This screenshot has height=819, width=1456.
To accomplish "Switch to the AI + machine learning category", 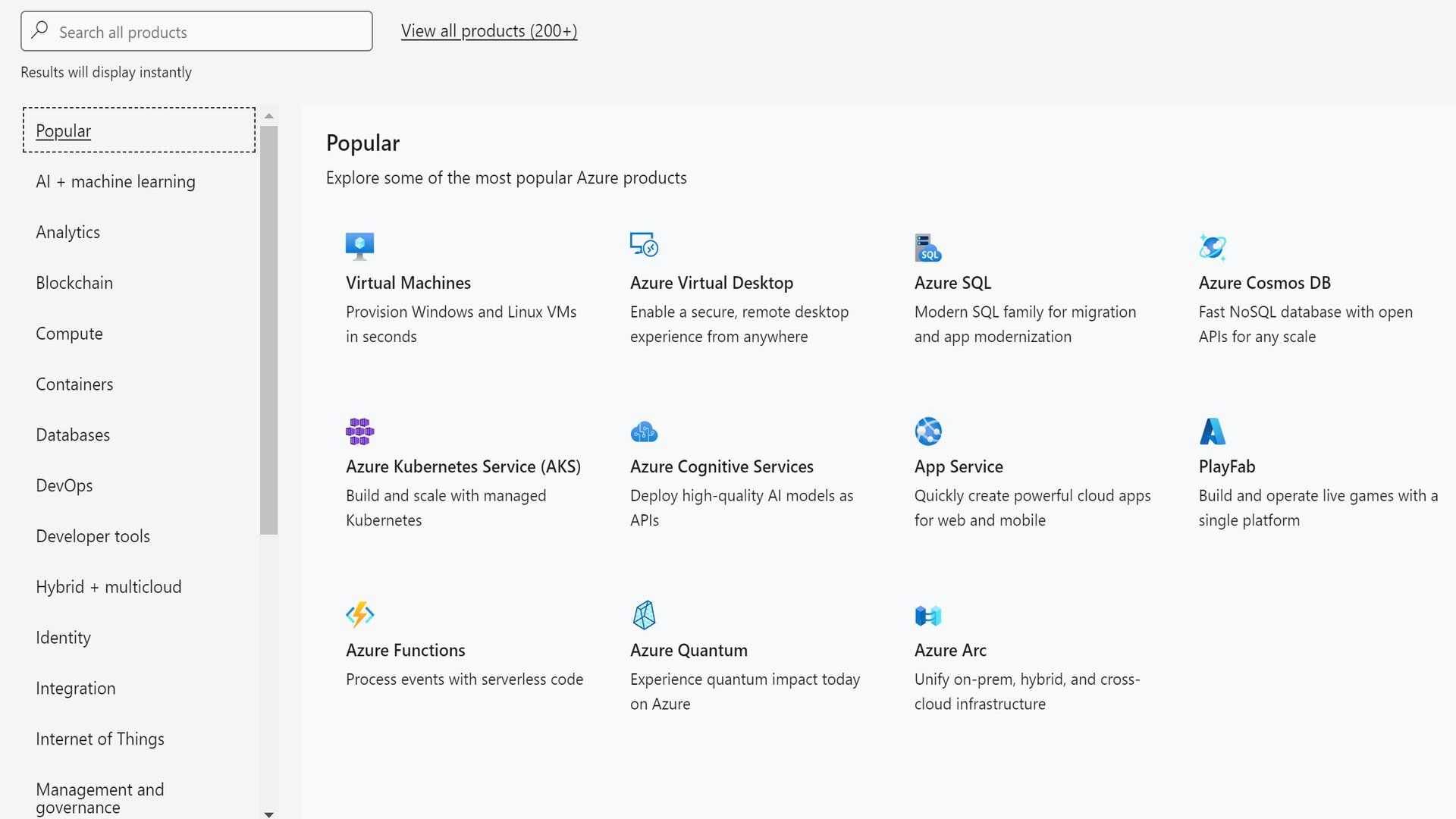I will click(115, 181).
